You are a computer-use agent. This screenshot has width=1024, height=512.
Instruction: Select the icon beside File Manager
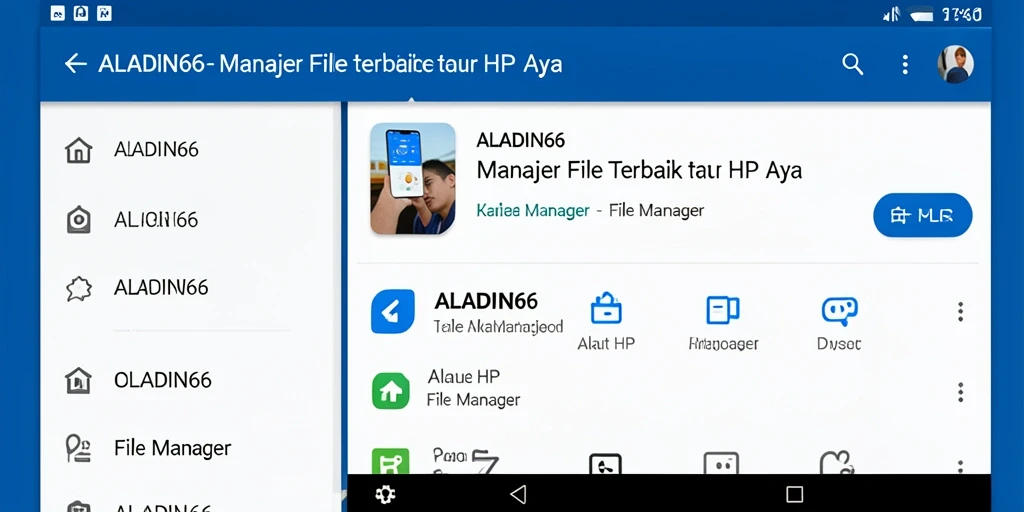click(78, 449)
